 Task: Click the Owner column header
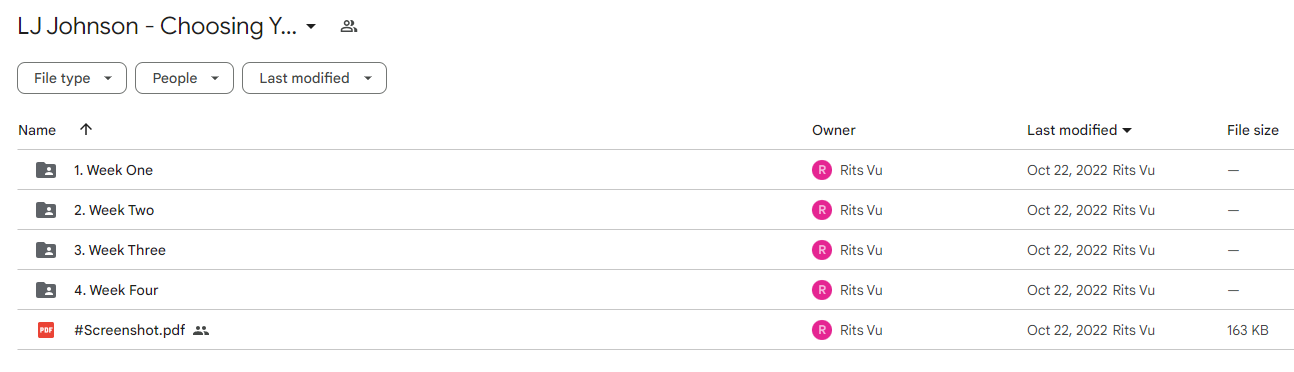tap(834, 130)
